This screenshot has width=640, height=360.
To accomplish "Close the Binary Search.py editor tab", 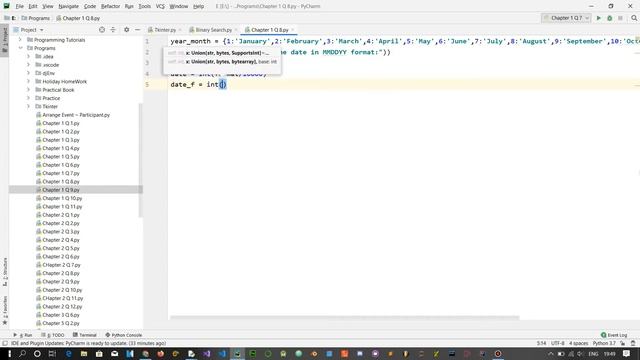I will pos(236,30).
